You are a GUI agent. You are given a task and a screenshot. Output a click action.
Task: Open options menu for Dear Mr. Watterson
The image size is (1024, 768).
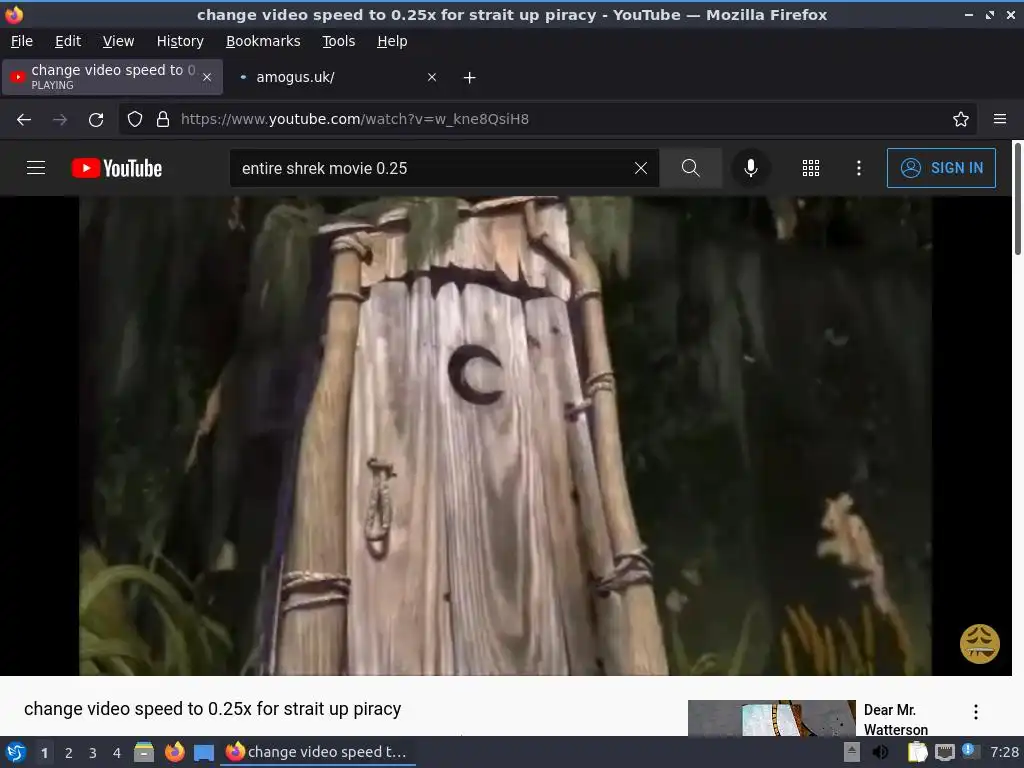click(976, 712)
